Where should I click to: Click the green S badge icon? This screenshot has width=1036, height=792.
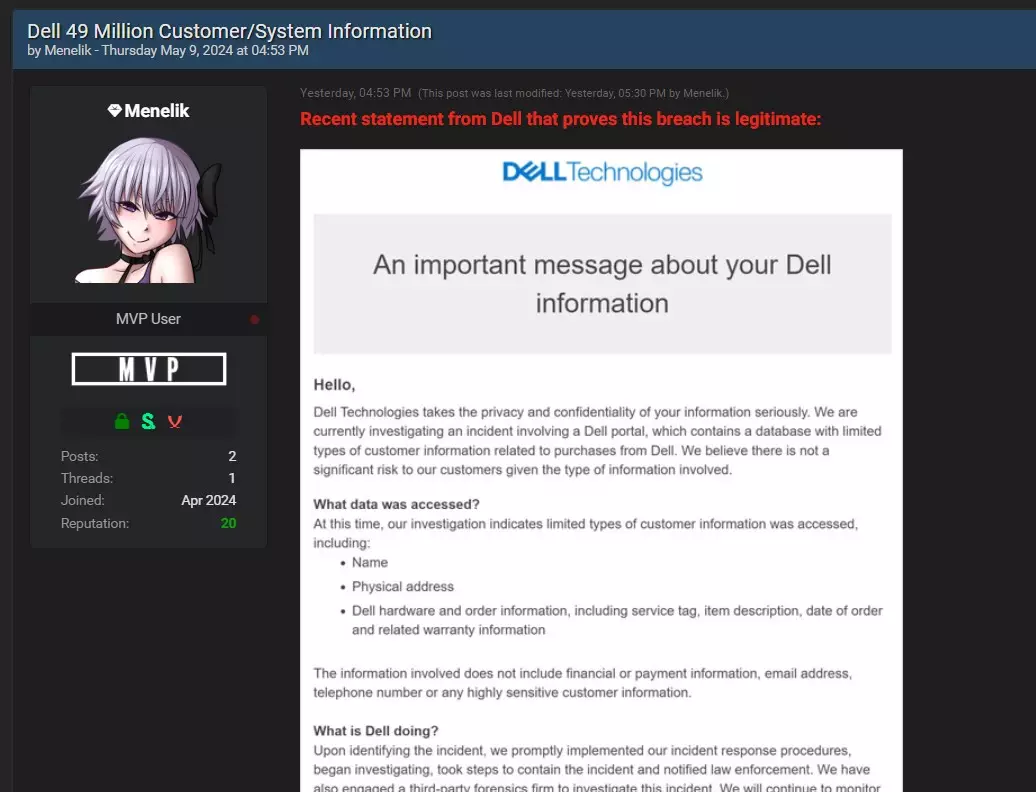tap(148, 422)
